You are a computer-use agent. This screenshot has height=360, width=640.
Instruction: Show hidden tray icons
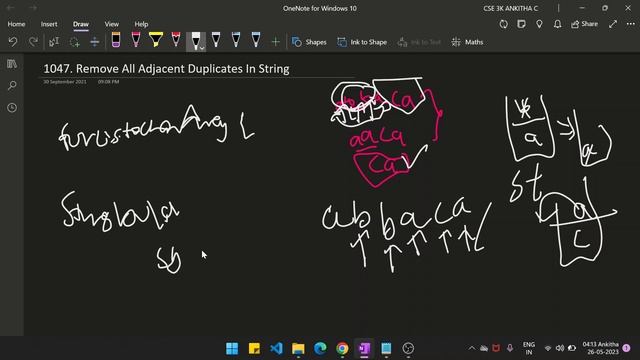coord(472,348)
